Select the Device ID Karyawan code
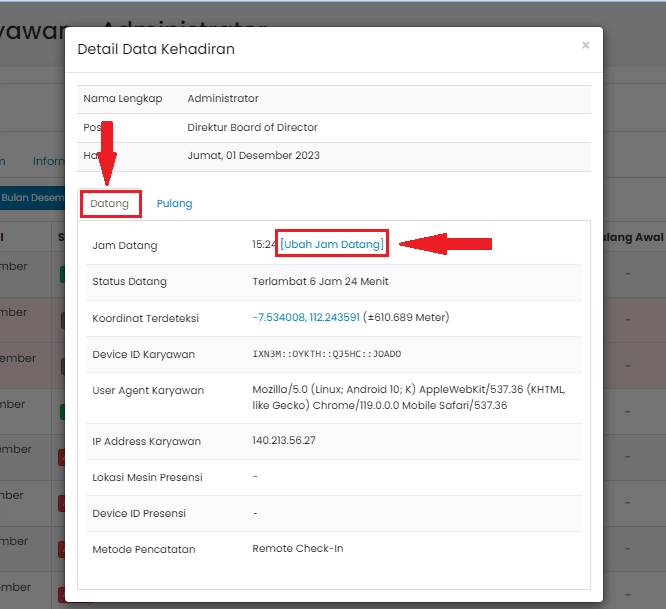The image size is (666, 609). click(x=326, y=354)
